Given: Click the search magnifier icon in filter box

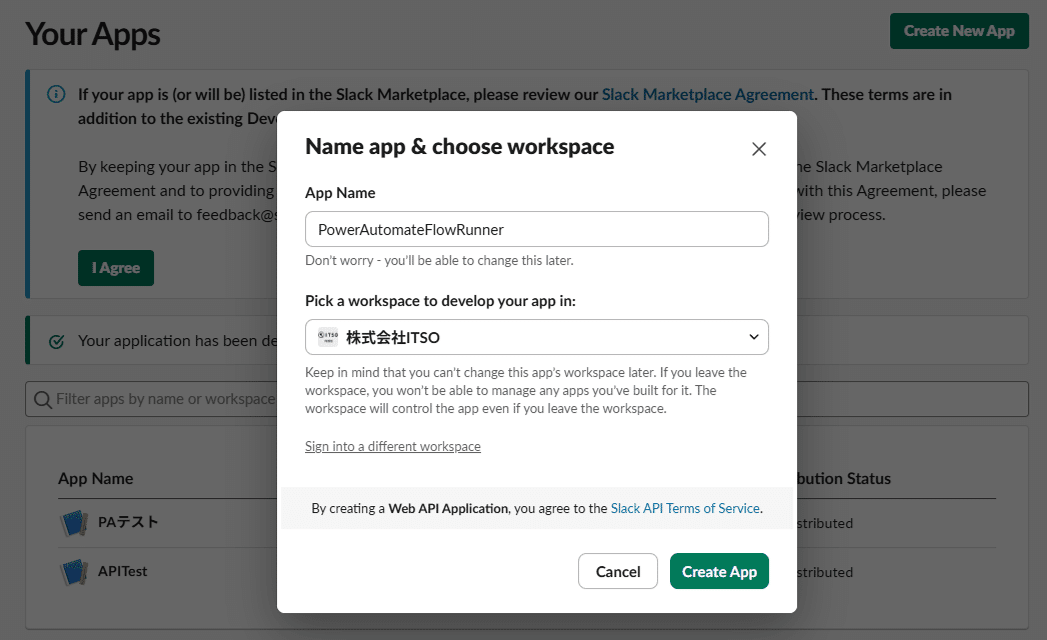Looking at the screenshot, I should [x=43, y=399].
